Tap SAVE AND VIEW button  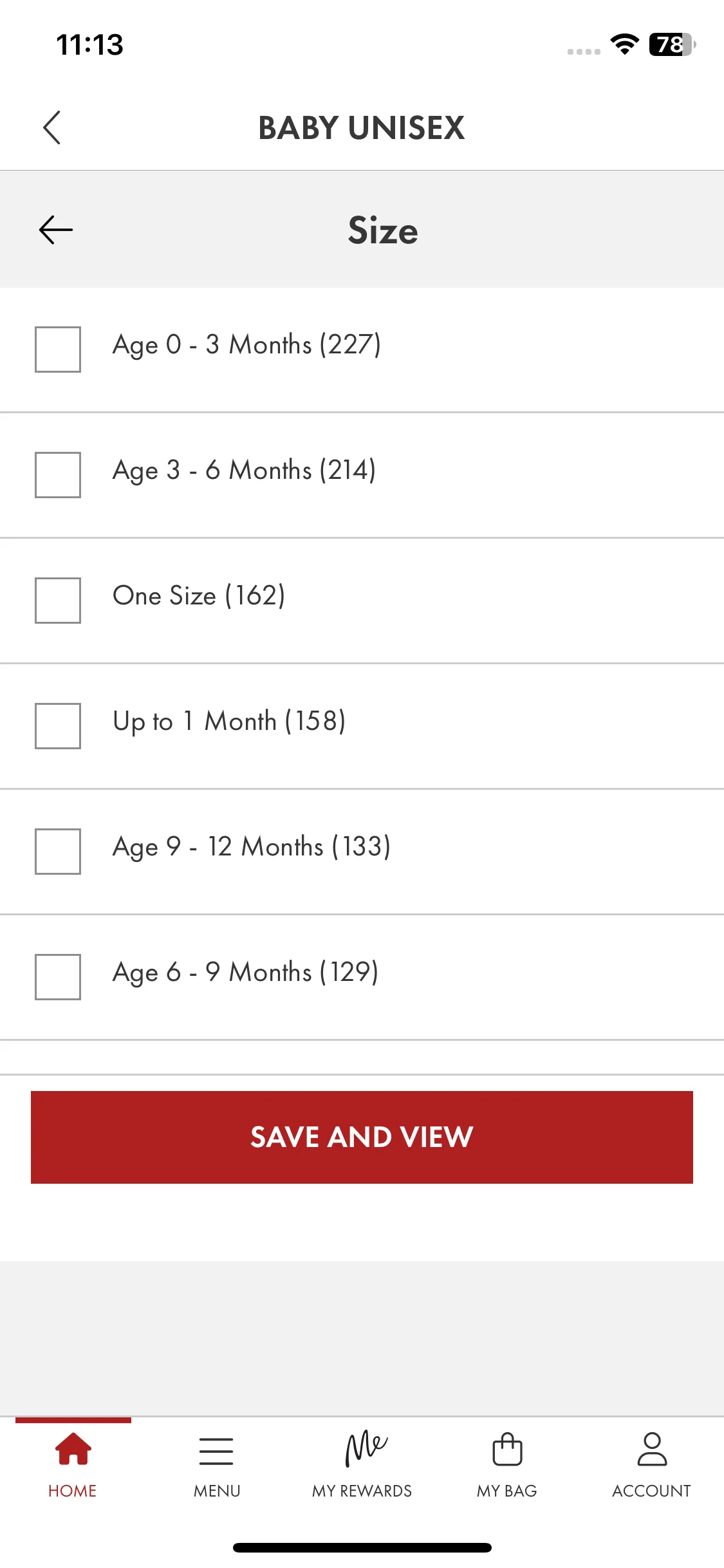click(x=362, y=1137)
